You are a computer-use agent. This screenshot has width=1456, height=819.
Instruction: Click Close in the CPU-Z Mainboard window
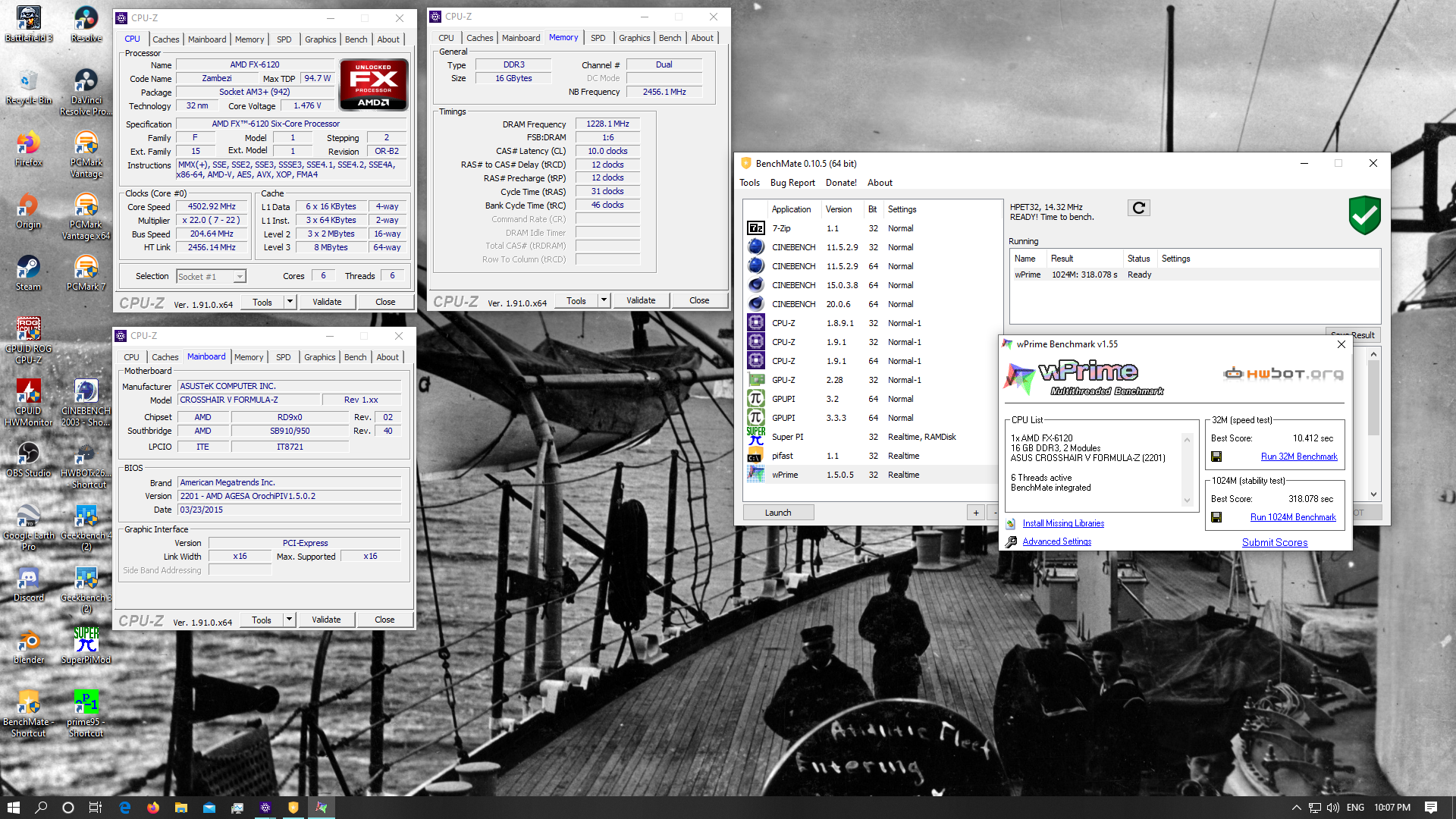(384, 620)
